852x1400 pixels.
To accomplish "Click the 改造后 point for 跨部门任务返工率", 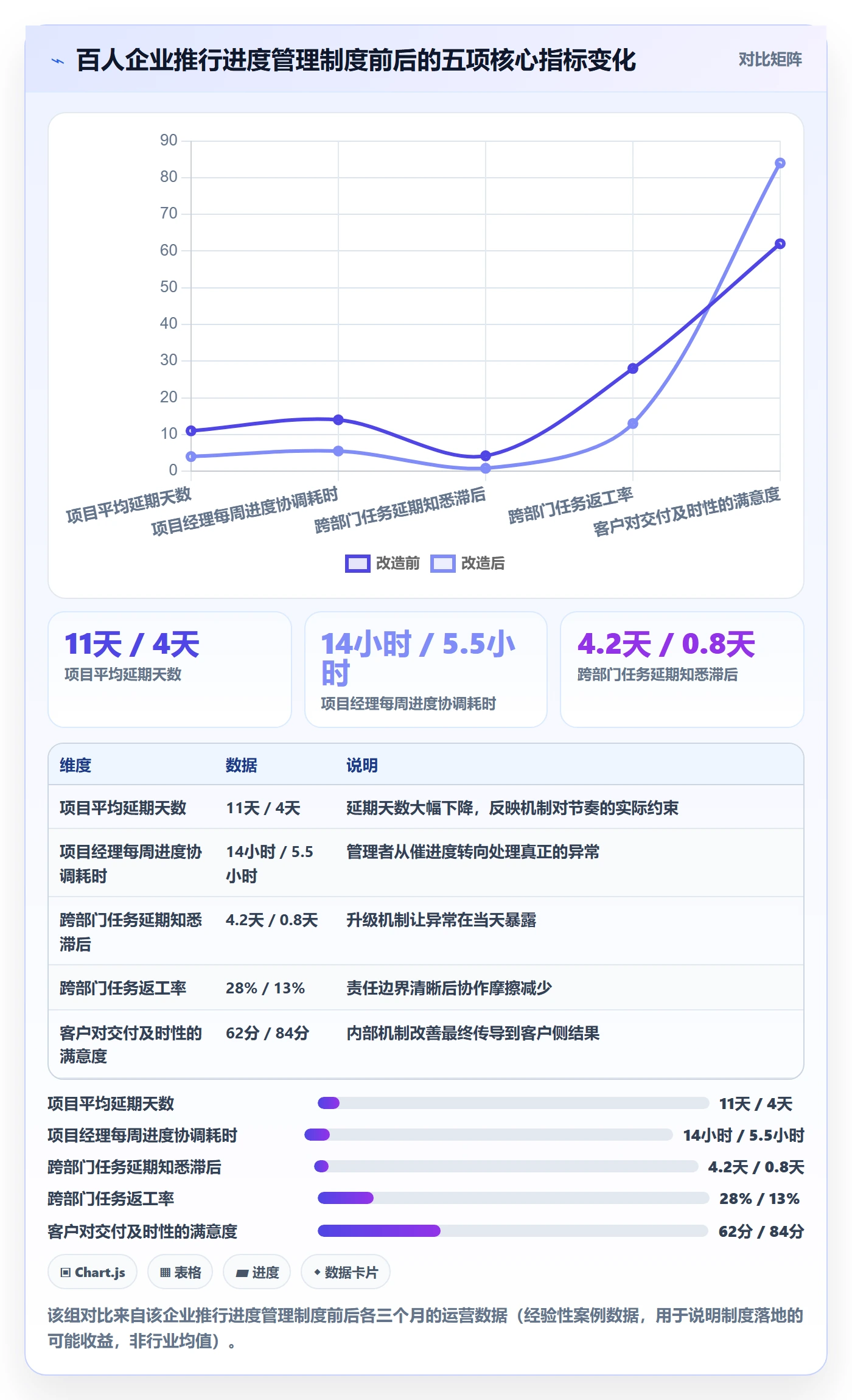I will pyautogui.click(x=632, y=424).
